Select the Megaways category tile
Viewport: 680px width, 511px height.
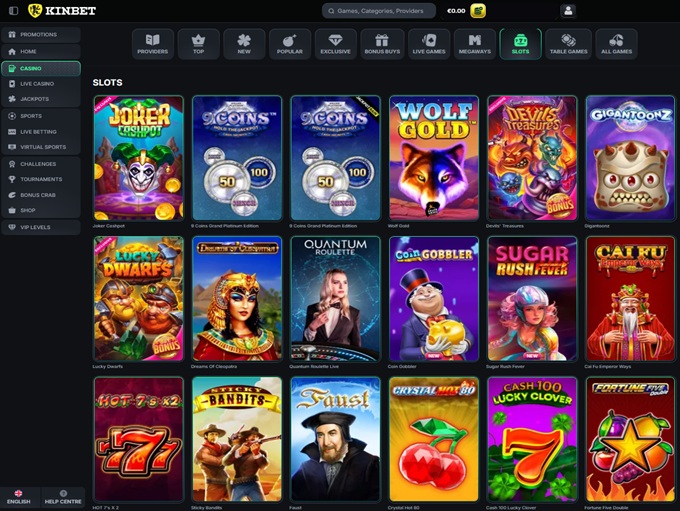(x=474, y=43)
